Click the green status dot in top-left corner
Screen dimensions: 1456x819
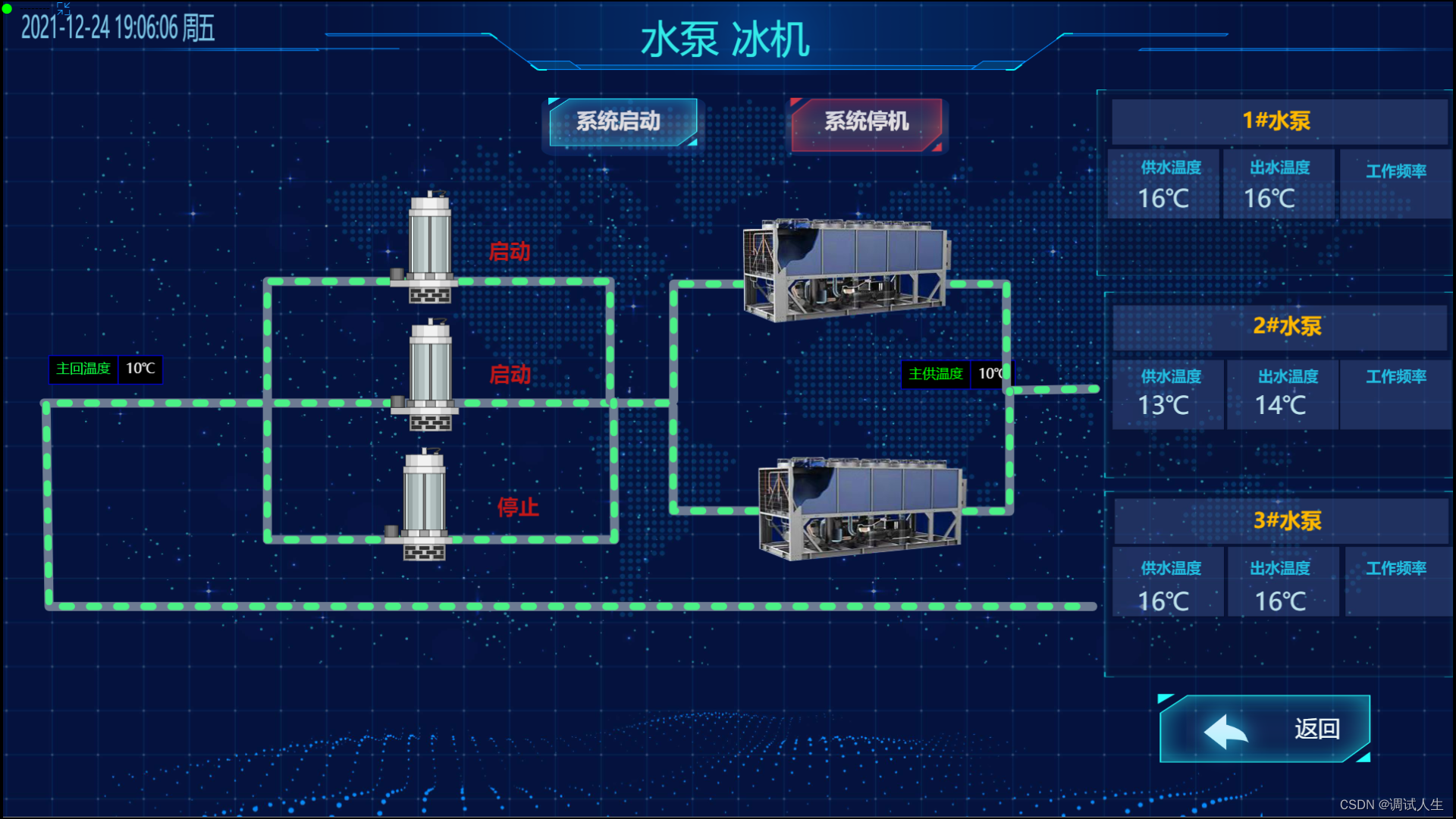(x=8, y=8)
